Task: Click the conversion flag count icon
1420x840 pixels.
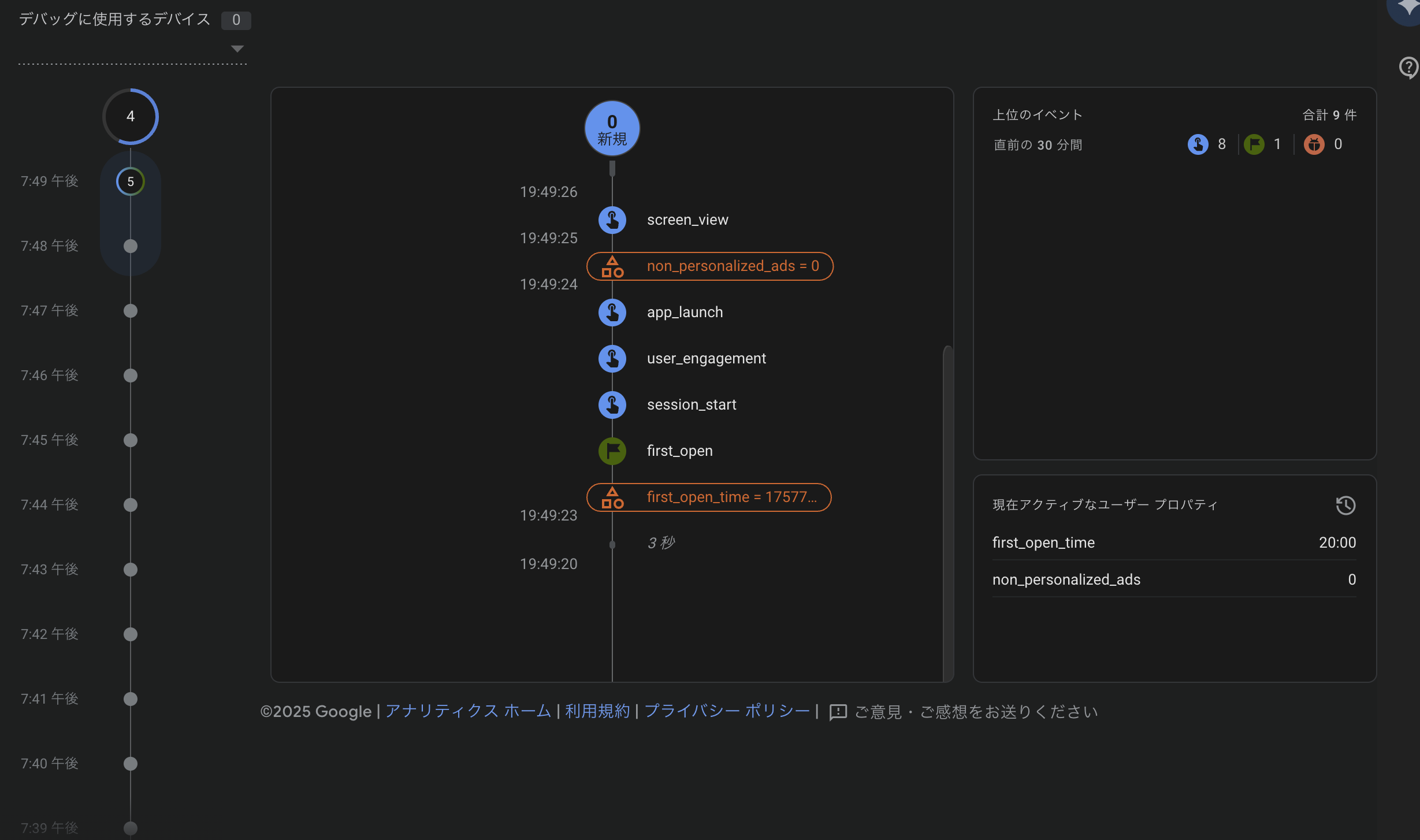Action: (1254, 144)
